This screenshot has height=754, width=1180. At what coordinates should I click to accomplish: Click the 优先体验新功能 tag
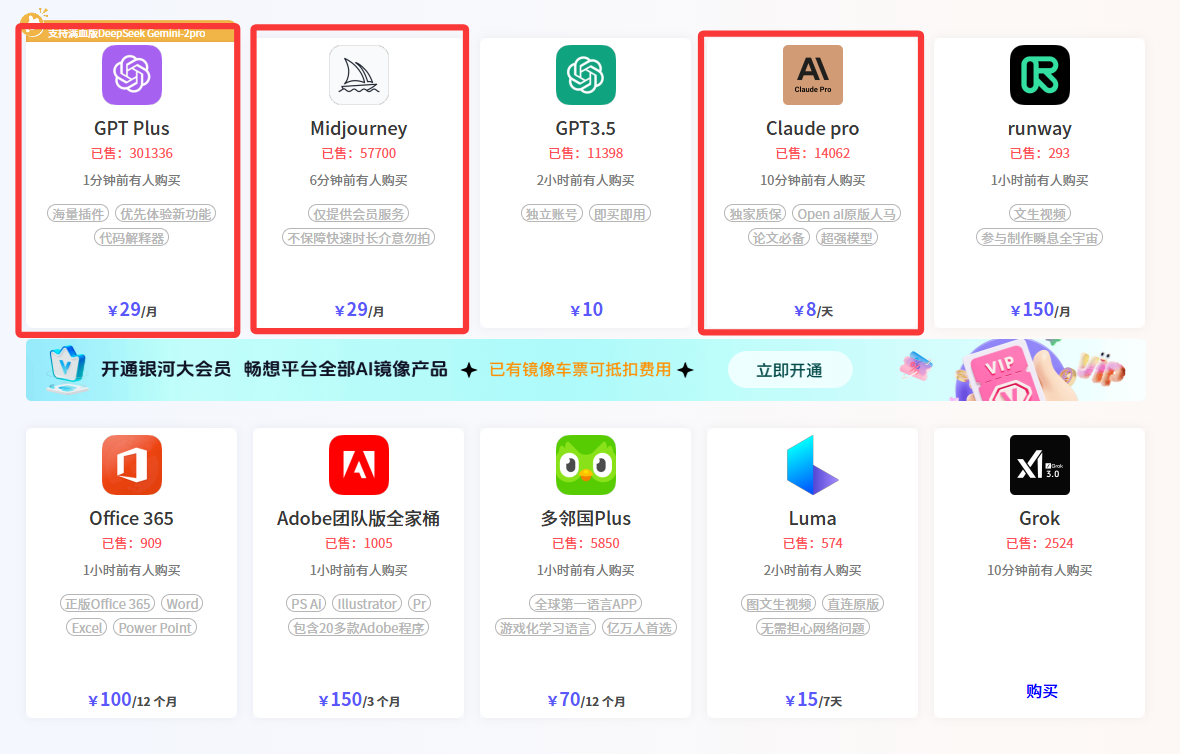[166, 214]
